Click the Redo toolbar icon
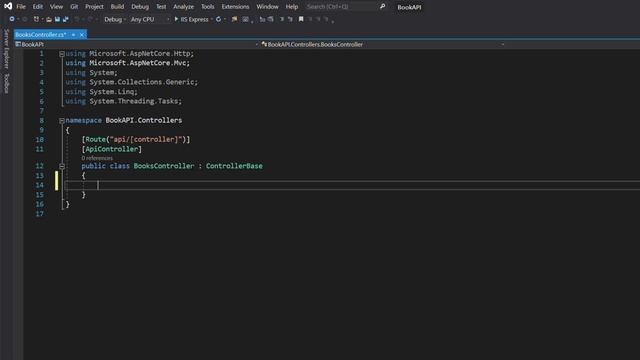The height and width of the screenshot is (360, 640). pyautogui.click(x=90, y=19)
